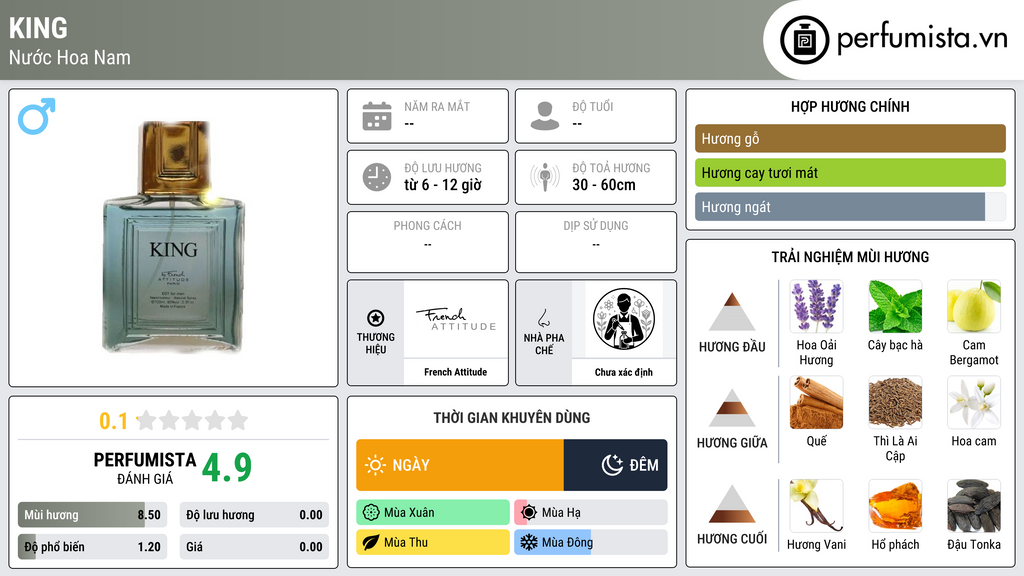The height and width of the screenshot is (576, 1024).
Task: Open the Chưa xác định perfumer link
Action: click(x=624, y=372)
